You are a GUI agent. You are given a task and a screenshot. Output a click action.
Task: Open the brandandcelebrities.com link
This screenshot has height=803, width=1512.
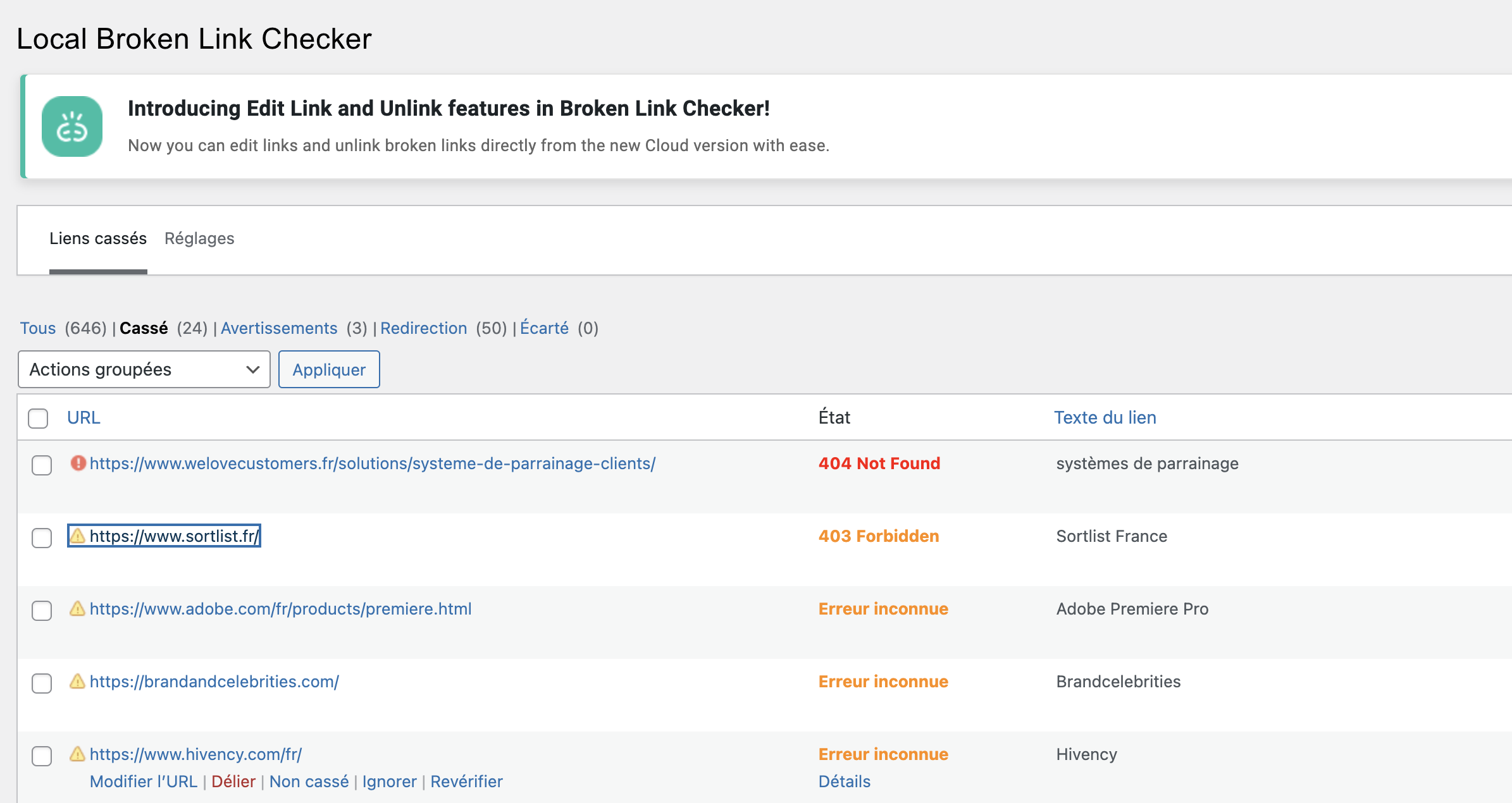coord(214,682)
